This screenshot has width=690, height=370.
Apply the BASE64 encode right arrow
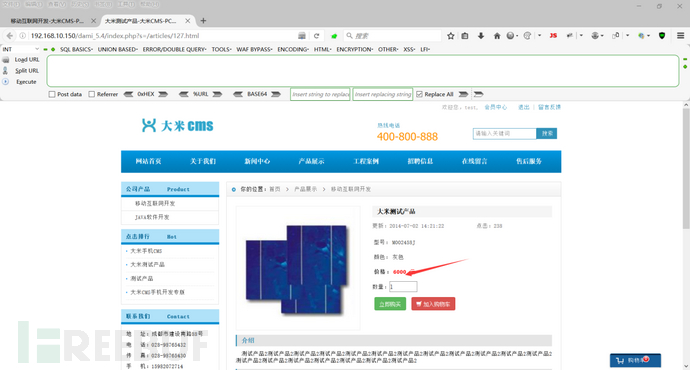tap(276, 94)
